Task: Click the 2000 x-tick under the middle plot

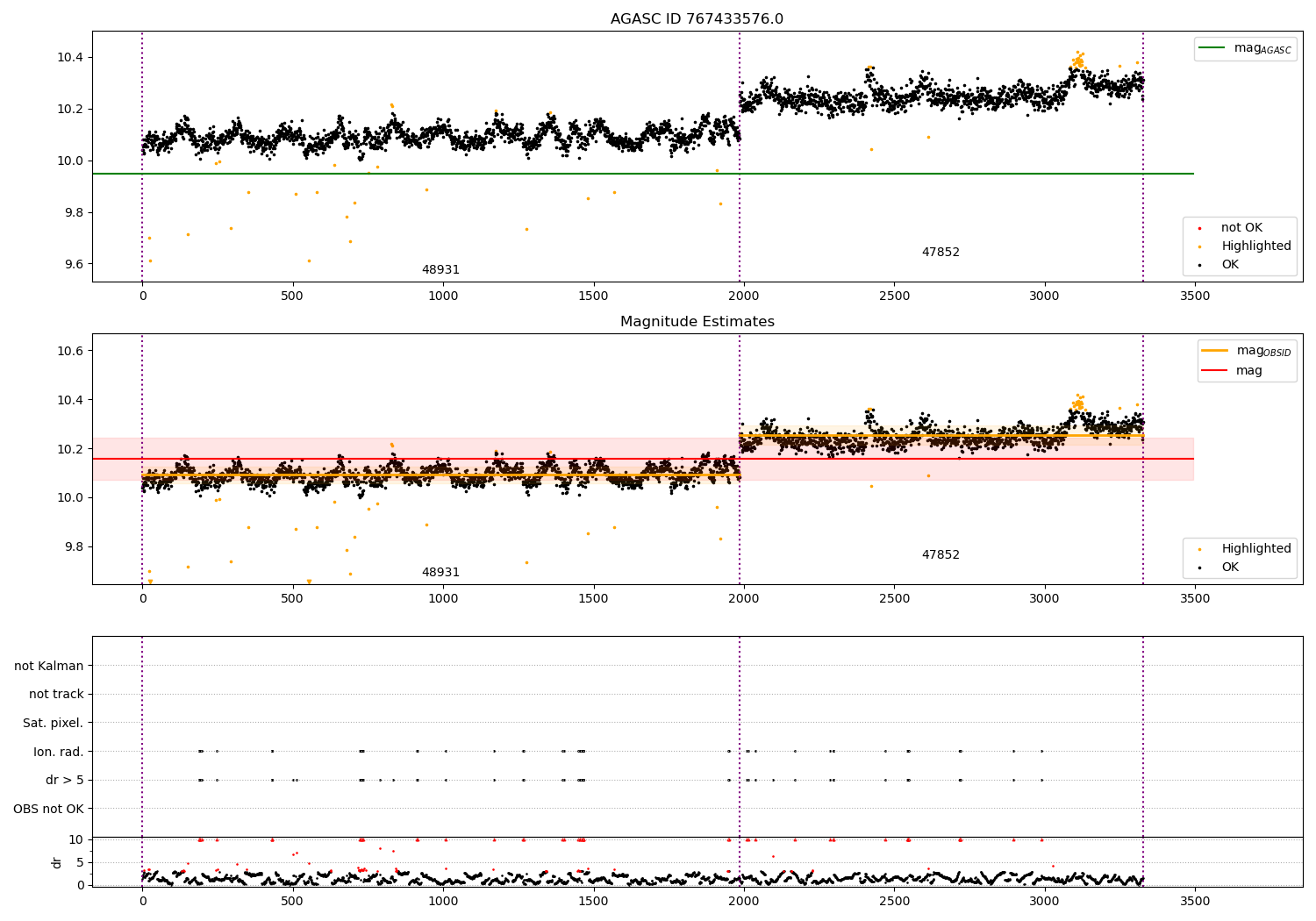Action: coord(744,599)
